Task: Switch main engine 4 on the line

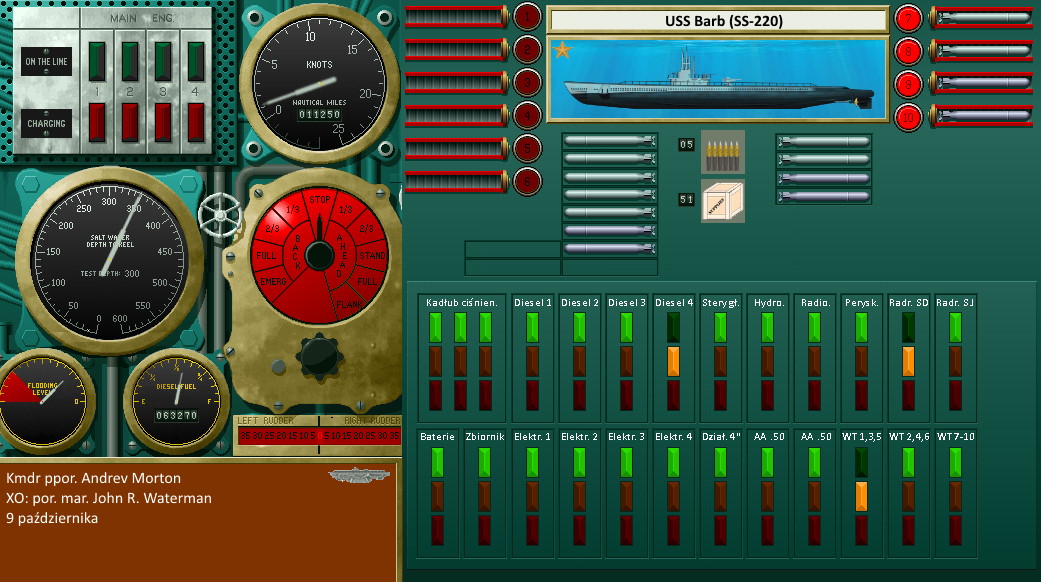Action: click(x=196, y=61)
